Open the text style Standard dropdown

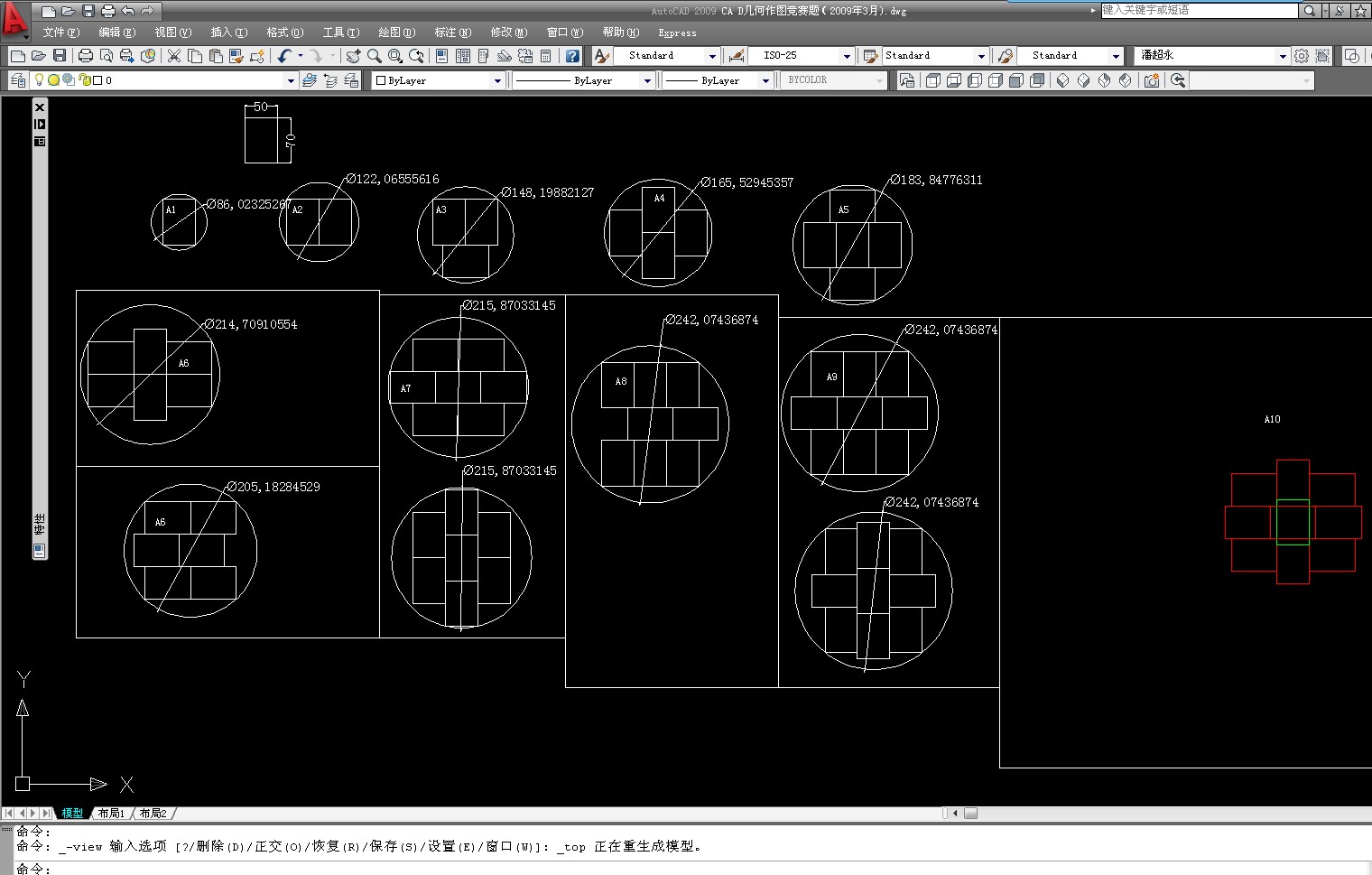pyautogui.click(x=712, y=56)
